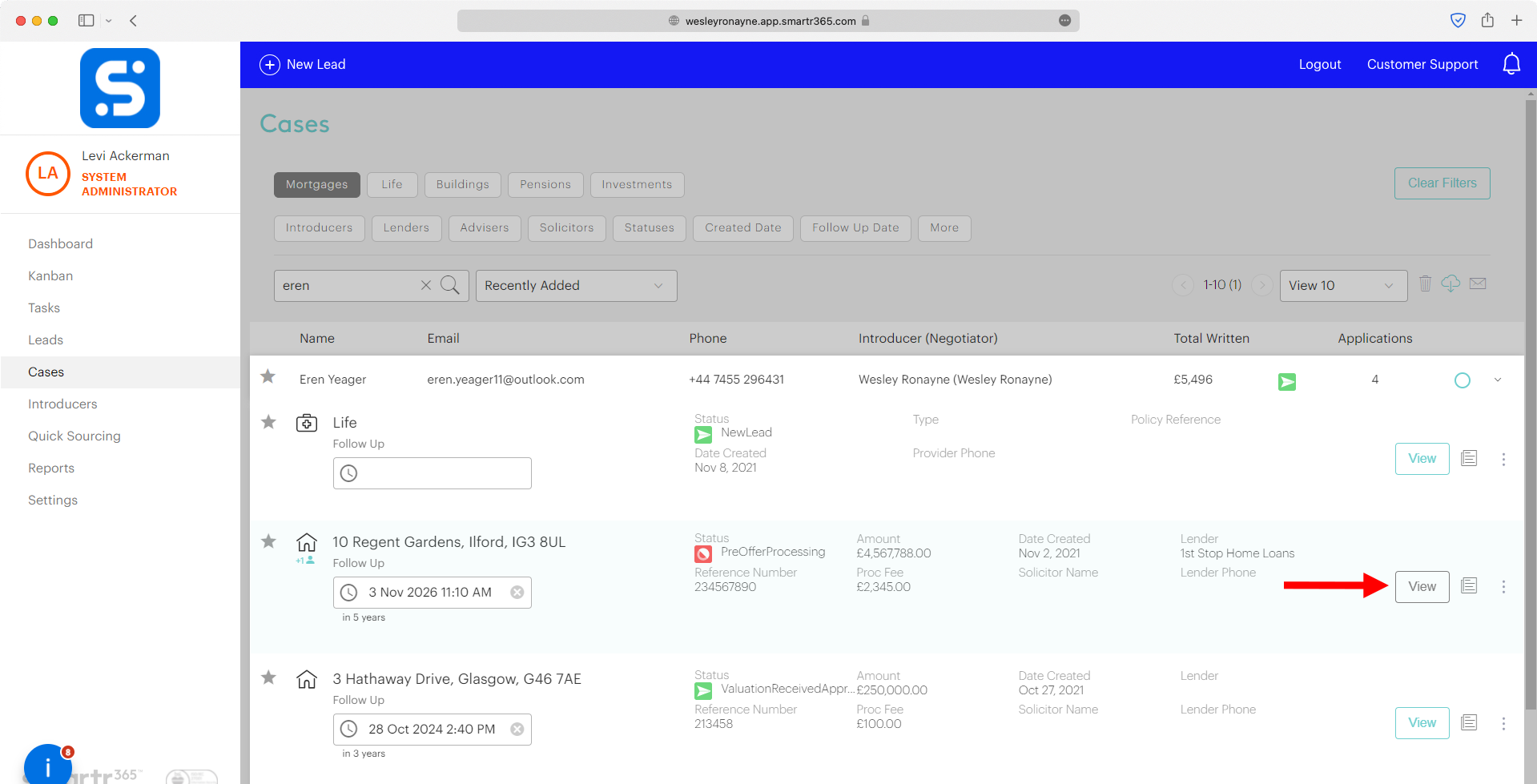Open the notifications bell
Viewport: 1537px width, 784px height.
[x=1511, y=64]
